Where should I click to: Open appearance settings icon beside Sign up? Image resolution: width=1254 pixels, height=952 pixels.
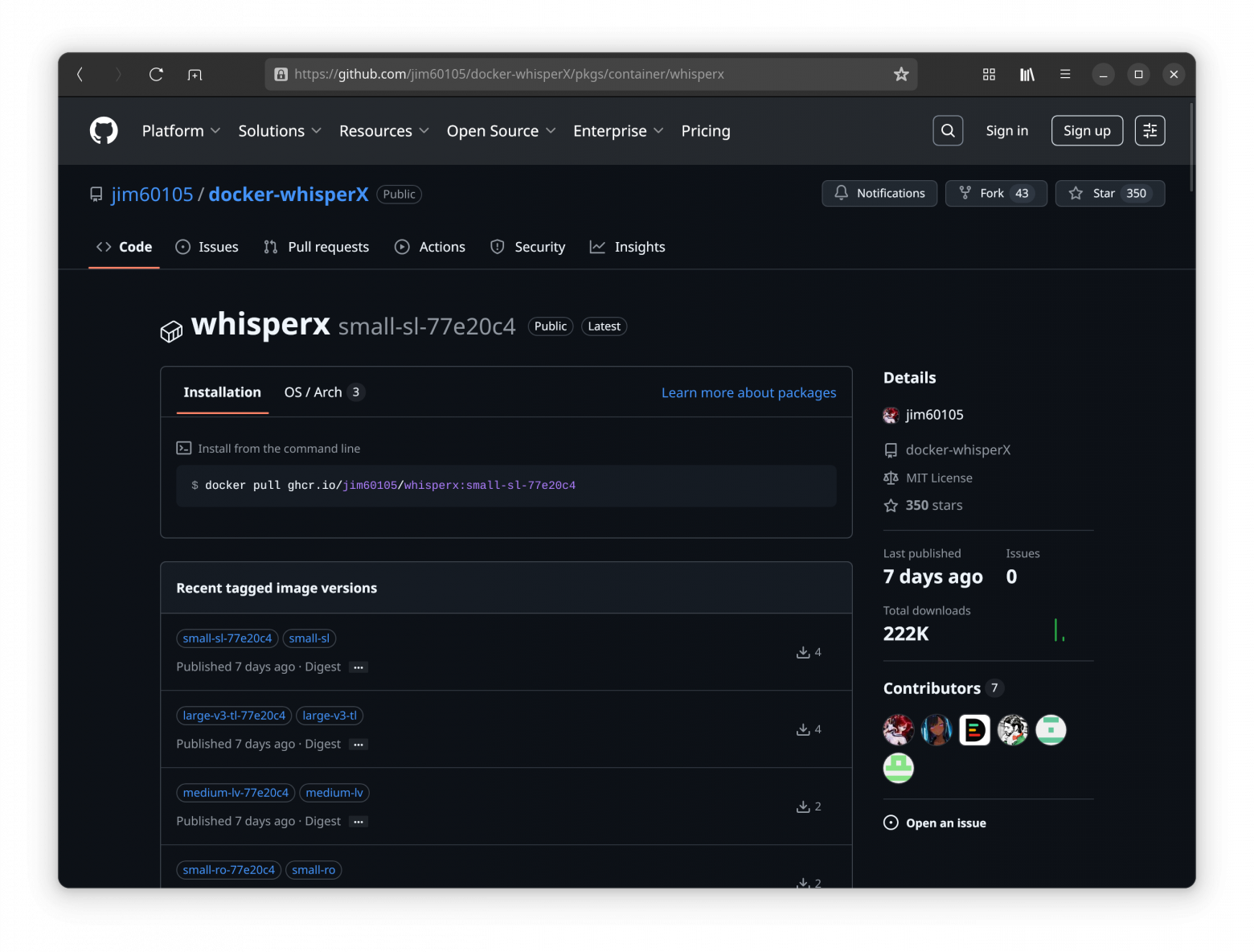coord(1149,130)
